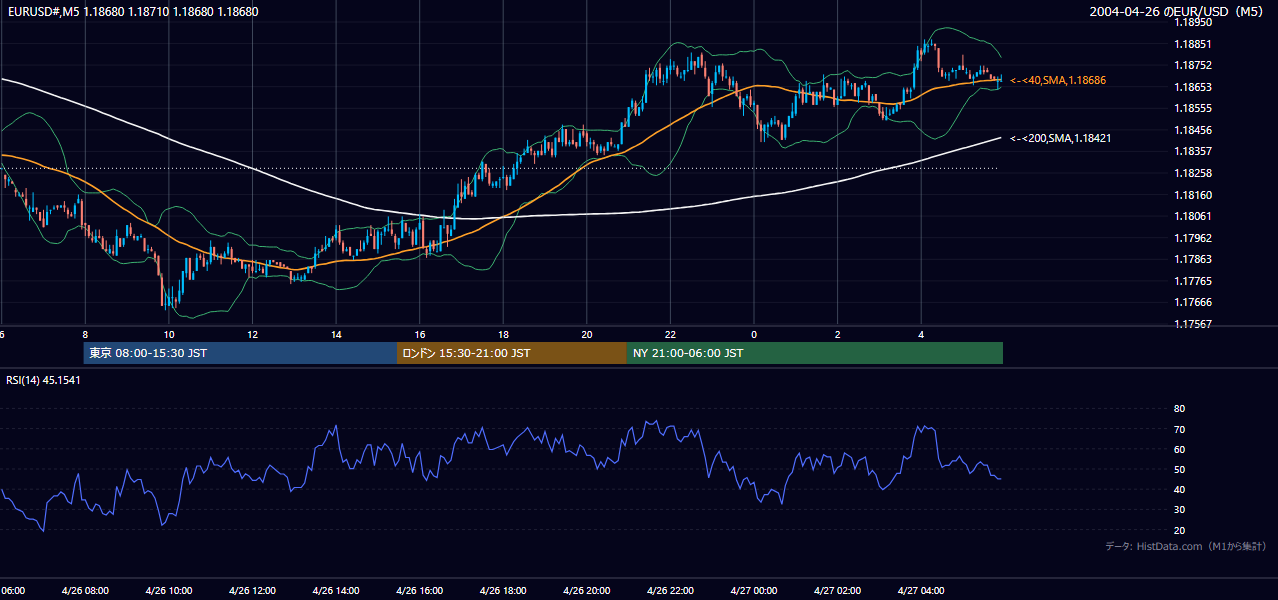This screenshot has width=1278, height=600.
Task: Click price axis label 1.18258
Action: point(1192,173)
